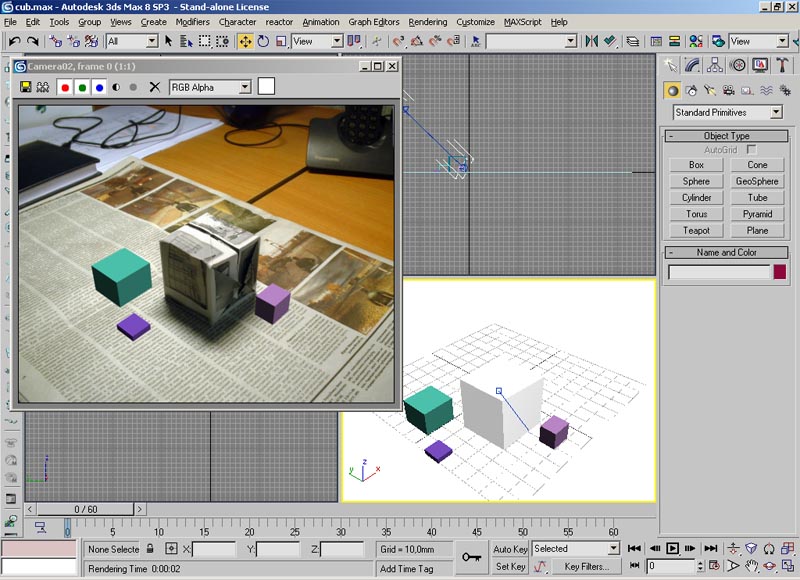Save the rendered image with disk icon
Image resolution: width=800 pixels, height=580 pixels.
coord(25,87)
